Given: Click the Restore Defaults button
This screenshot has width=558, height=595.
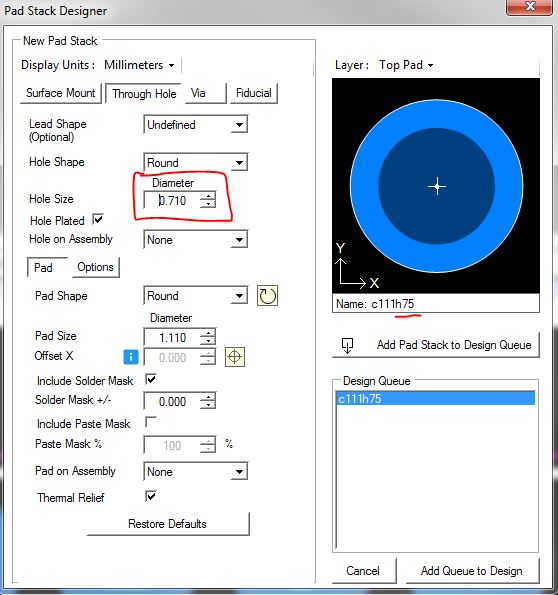Looking at the screenshot, I should (168, 524).
